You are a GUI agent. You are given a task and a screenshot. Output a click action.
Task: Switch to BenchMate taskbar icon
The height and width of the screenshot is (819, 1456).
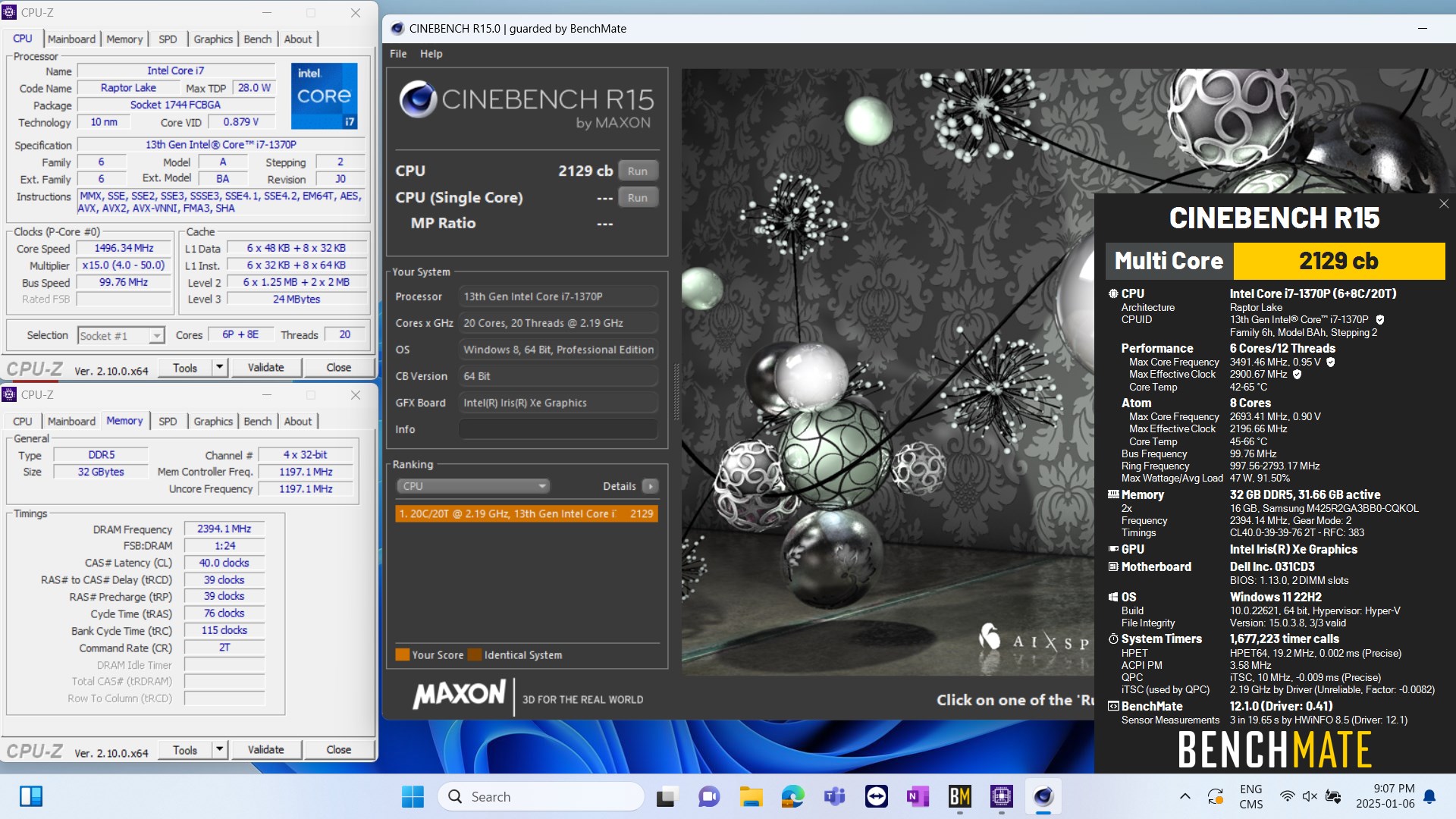(959, 796)
